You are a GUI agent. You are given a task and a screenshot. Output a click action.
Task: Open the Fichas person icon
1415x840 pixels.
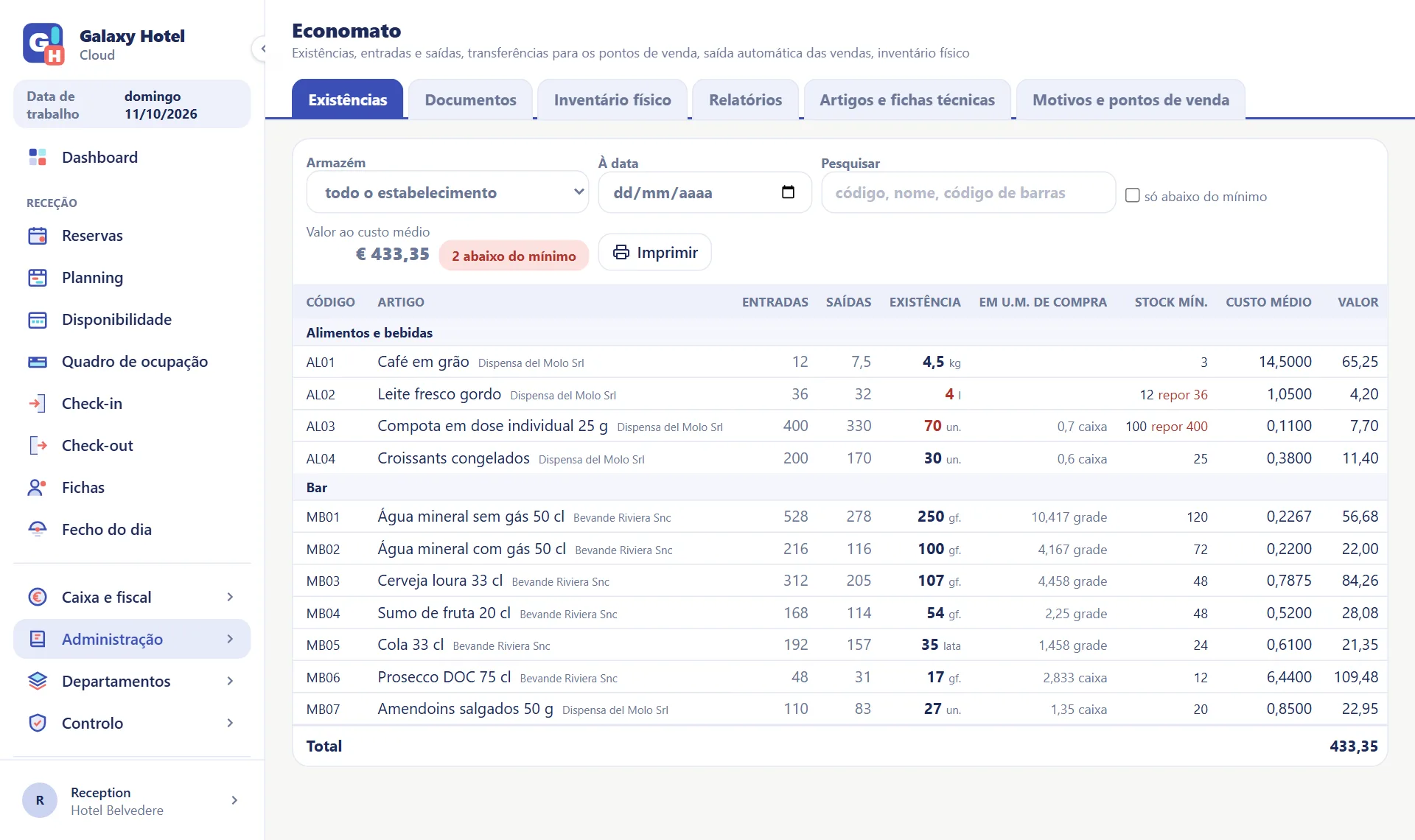click(x=38, y=488)
